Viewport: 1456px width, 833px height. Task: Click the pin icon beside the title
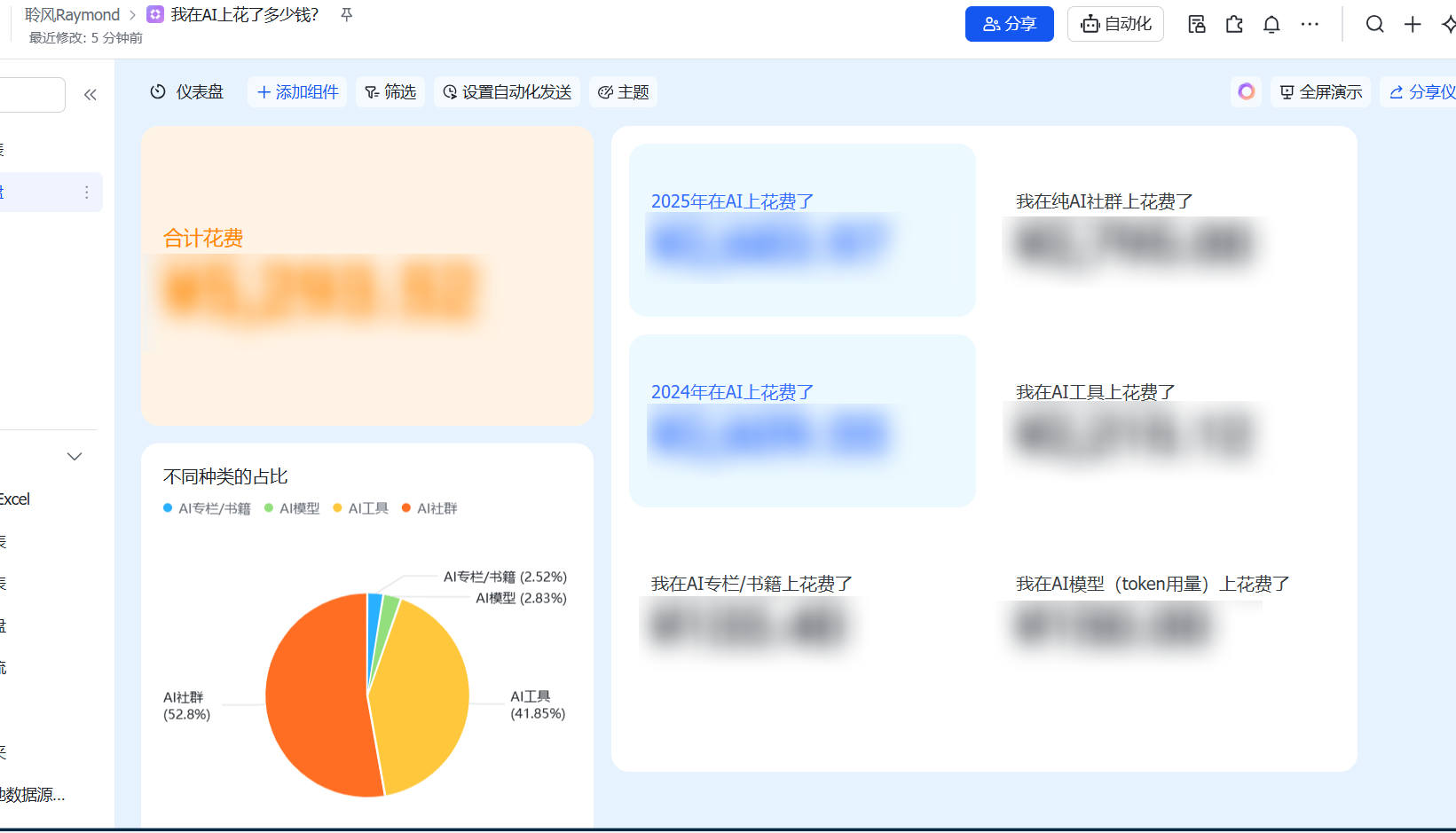coord(347,15)
